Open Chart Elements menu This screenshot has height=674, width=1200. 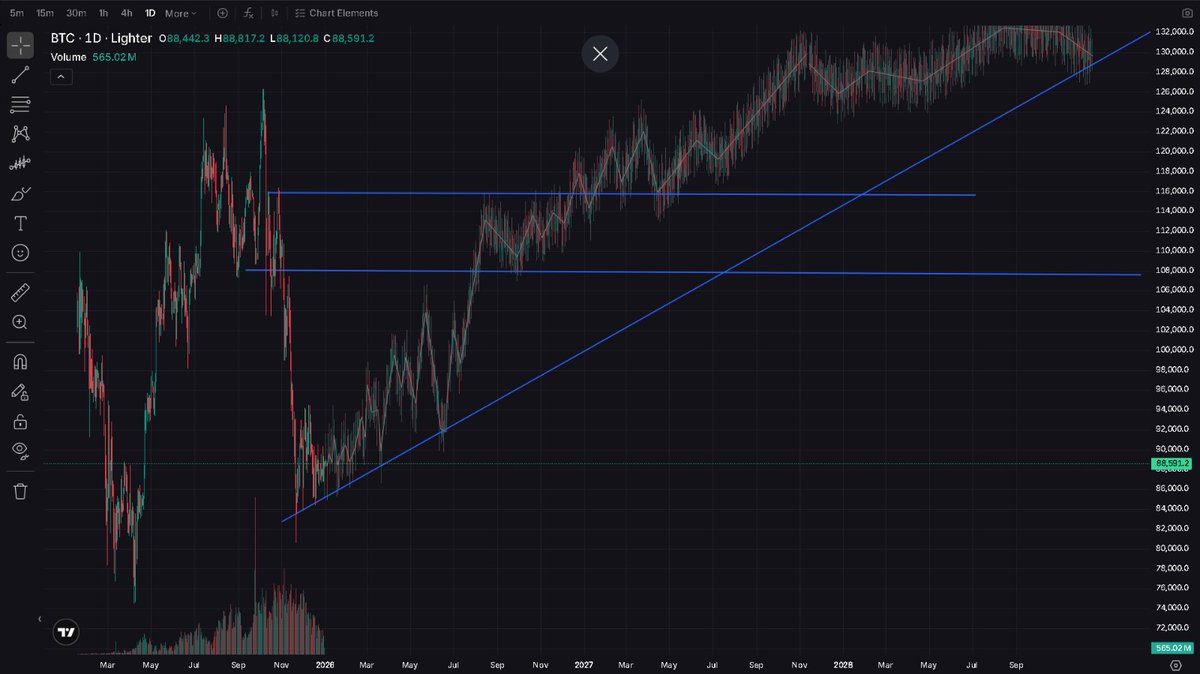(x=337, y=13)
